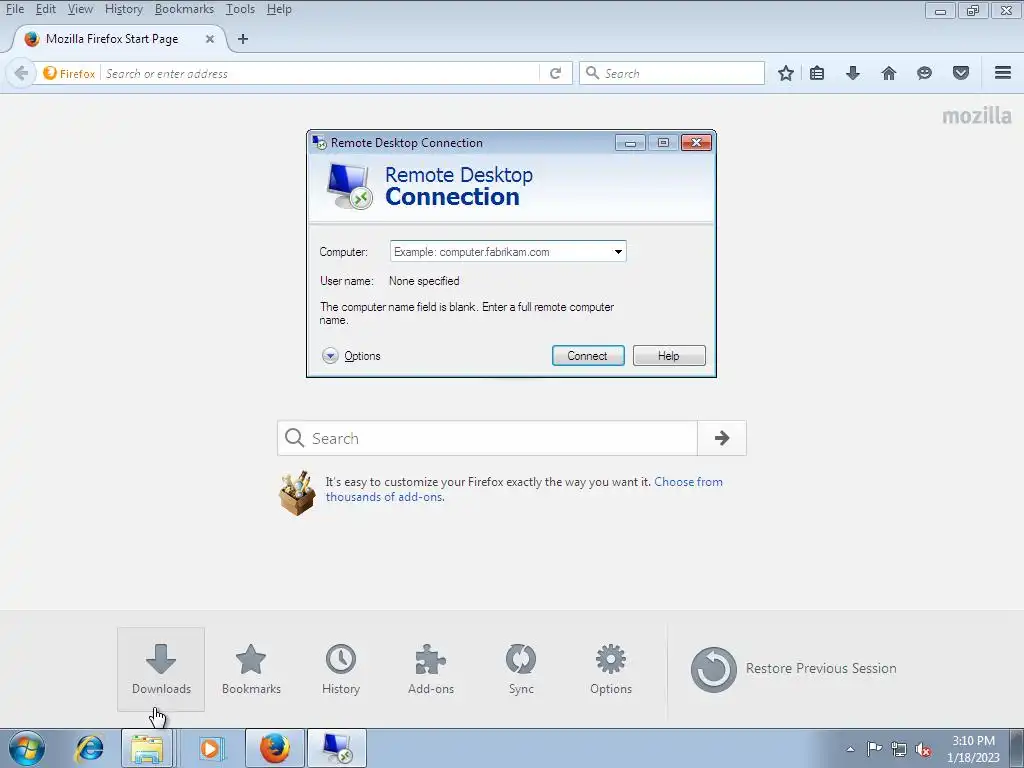Open a new tab with plus button
This screenshot has height=768, width=1024.
(x=243, y=39)
